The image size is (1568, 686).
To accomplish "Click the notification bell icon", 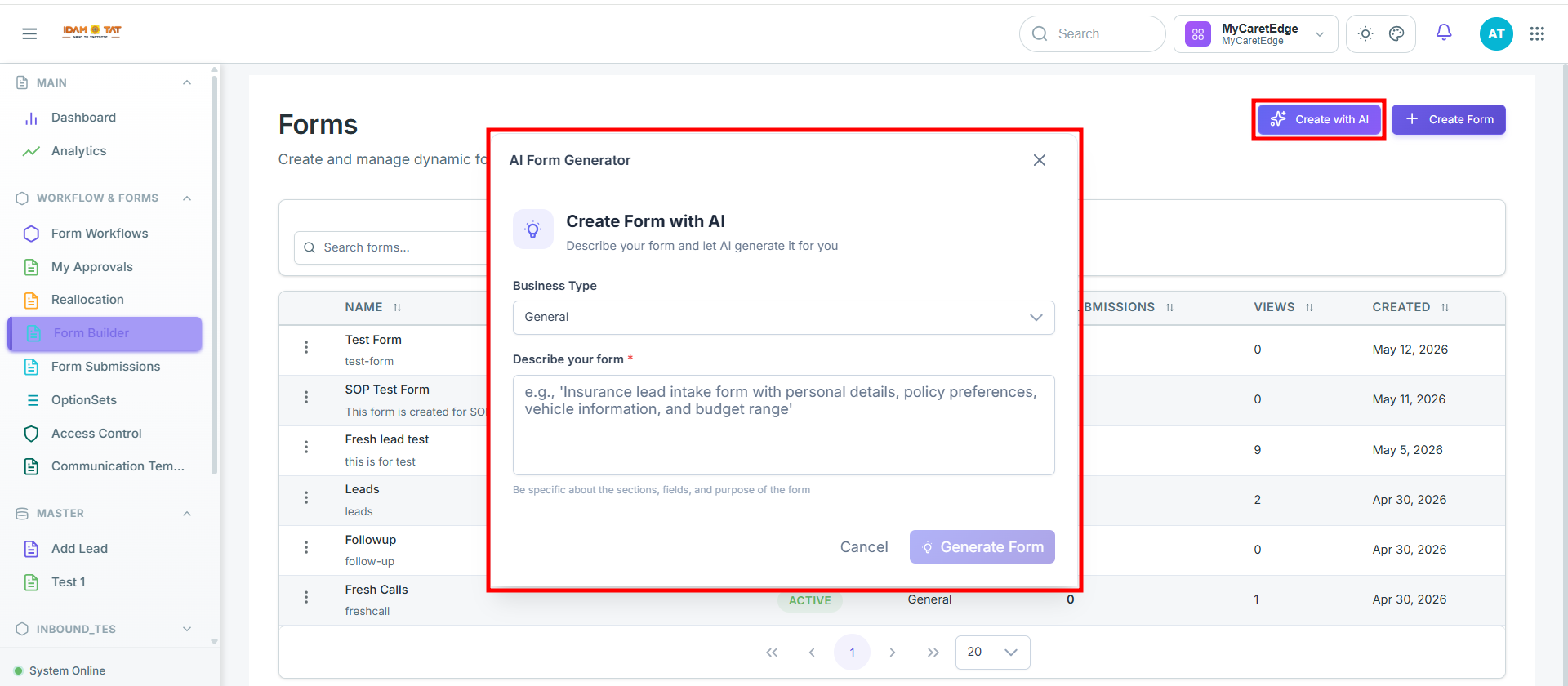I will point(1444,33).
